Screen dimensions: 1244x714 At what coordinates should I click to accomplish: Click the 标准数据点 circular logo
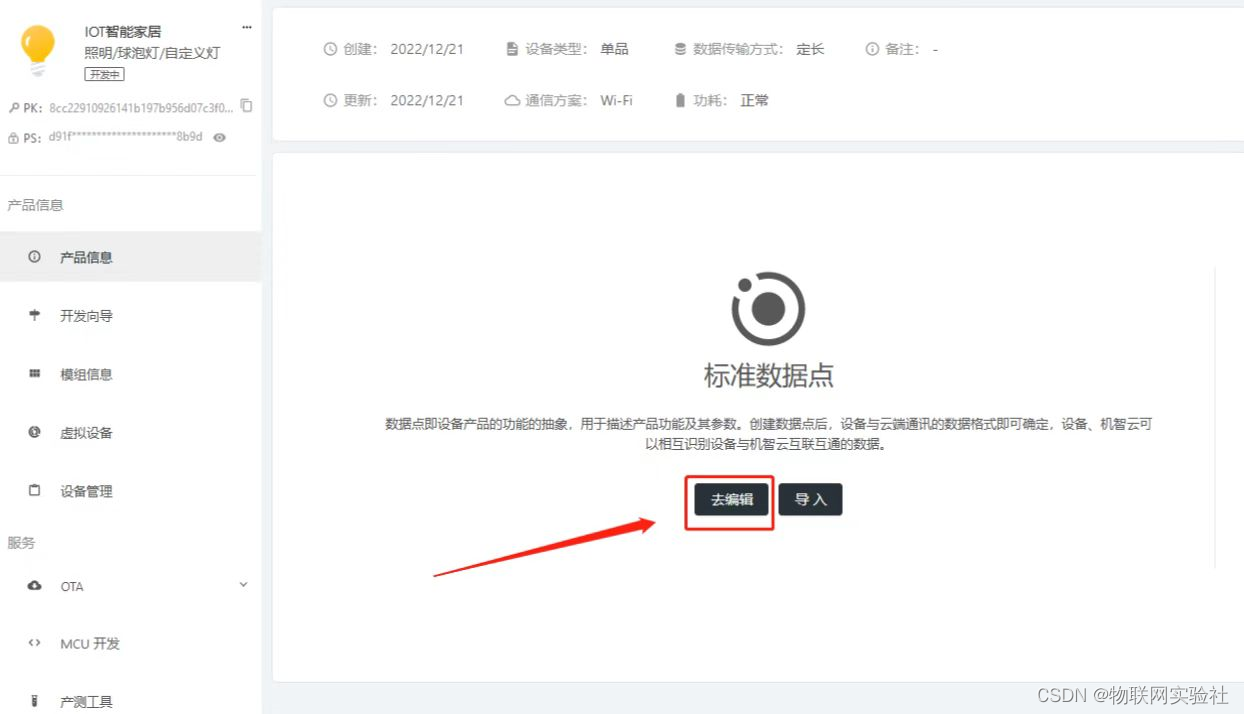[768, 309]
